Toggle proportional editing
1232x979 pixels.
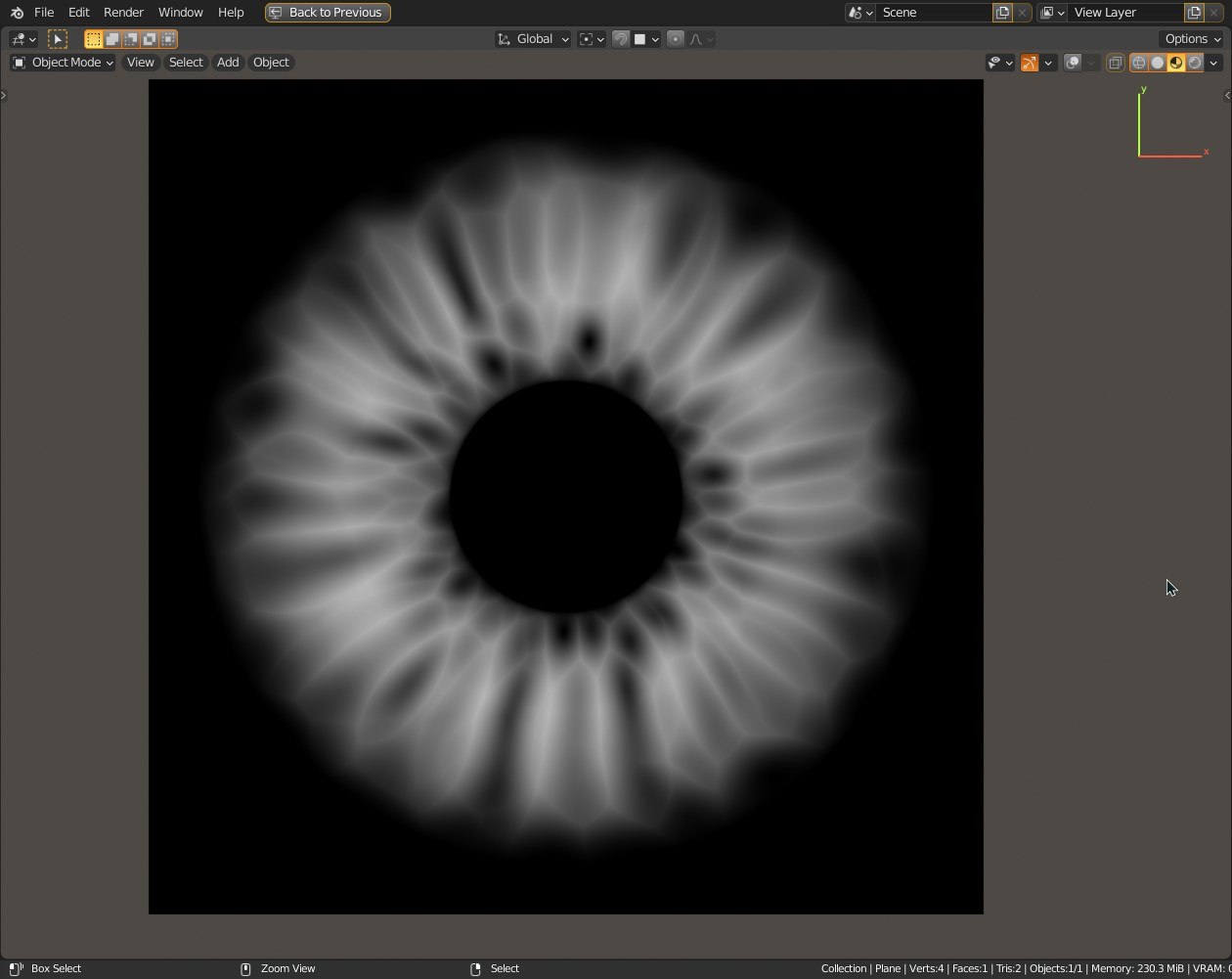click(x=676, y=39)
